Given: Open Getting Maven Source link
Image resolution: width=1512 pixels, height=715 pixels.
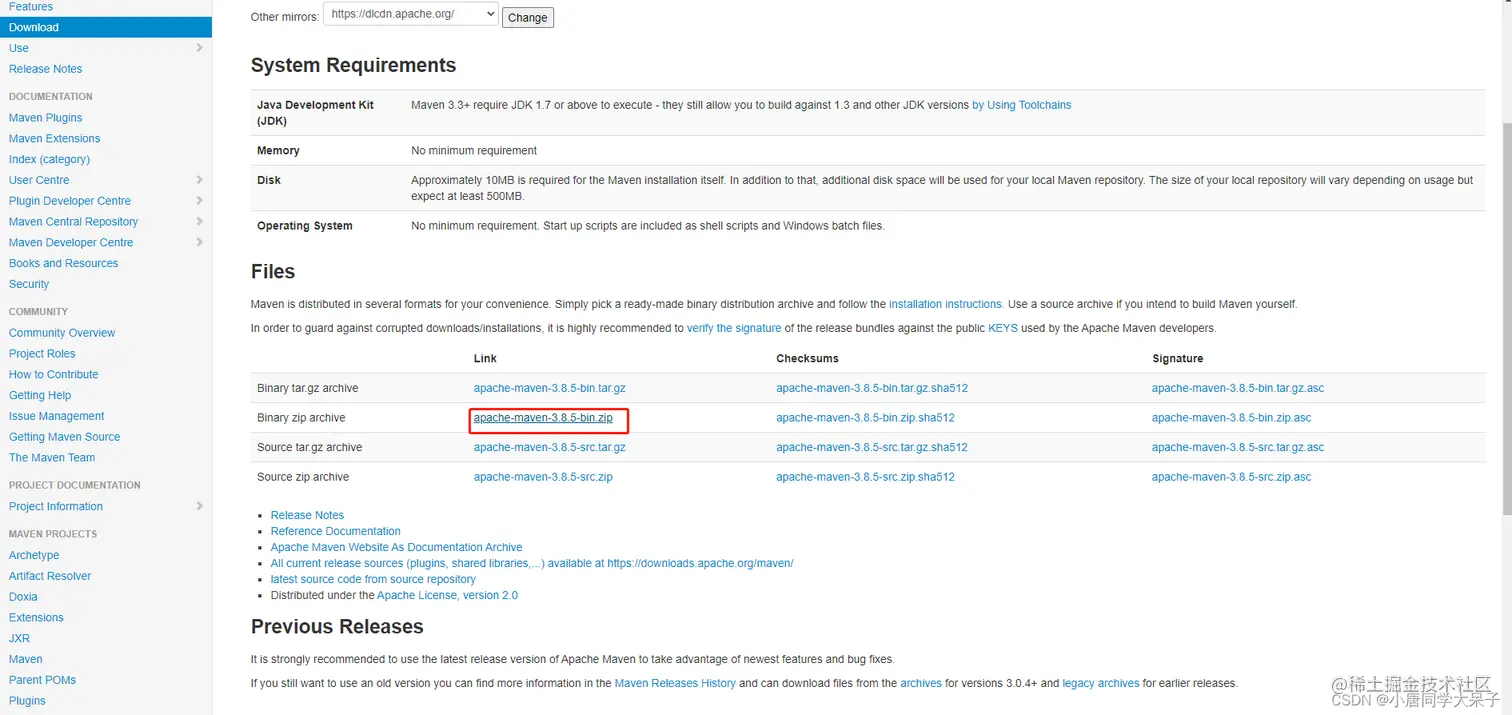Looking at the screenshot, I should [x=64, y=437].
